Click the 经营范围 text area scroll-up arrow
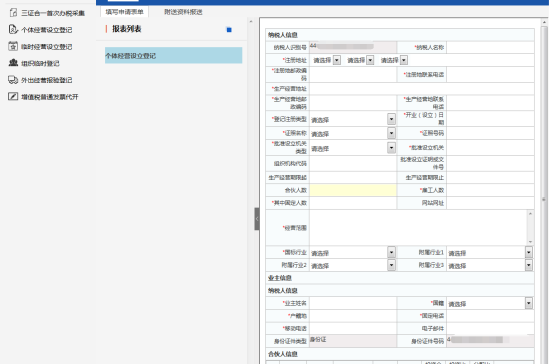 (530, 213)
